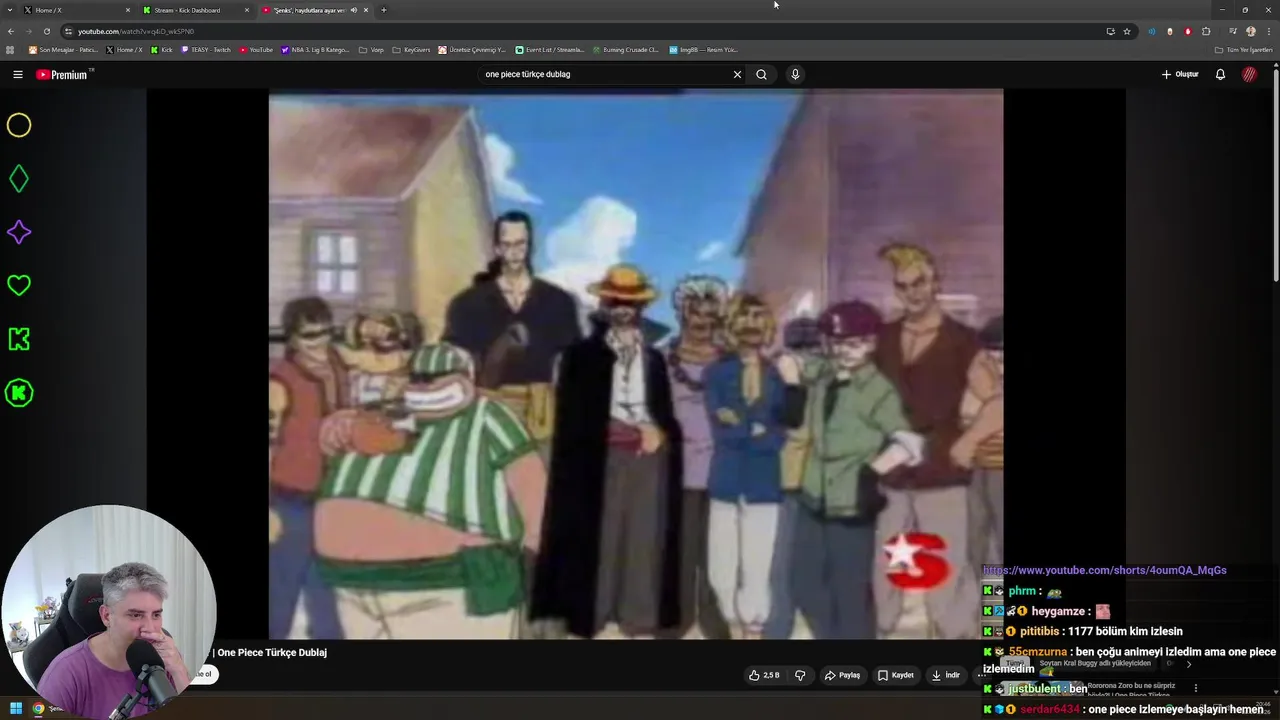Open the media control icon in toolbar
Screen dimensions: 1280x720
1232,31
